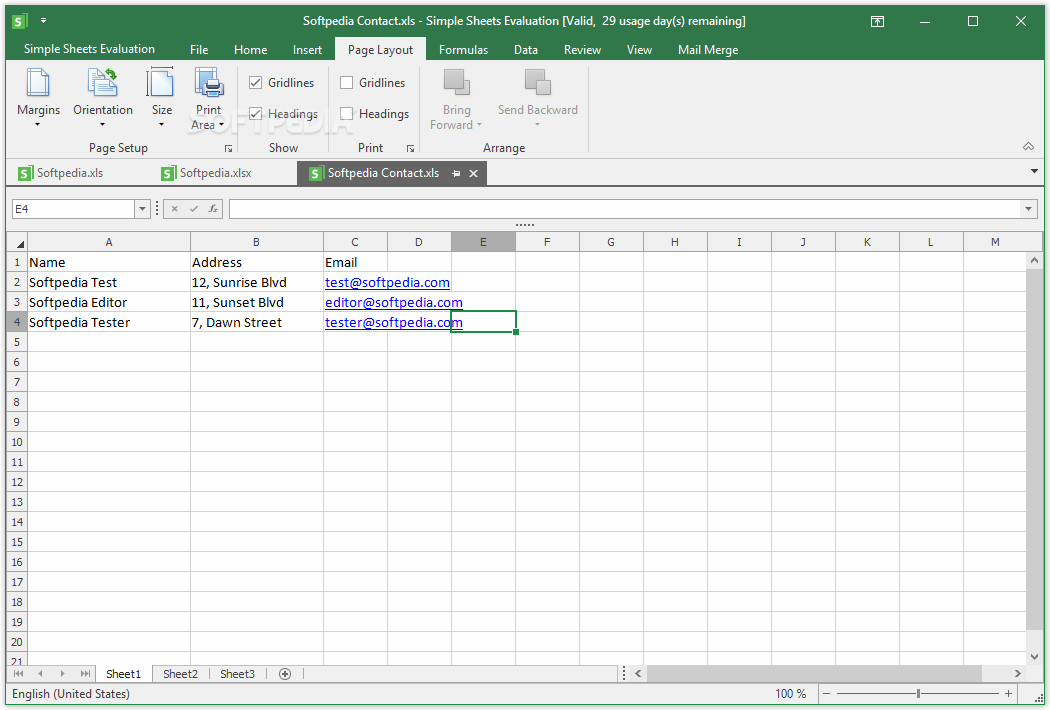1050x710 pixels.
Task: Open tester@softpedia.com email link
Action: pyautogui.click(x=394, y=323)
